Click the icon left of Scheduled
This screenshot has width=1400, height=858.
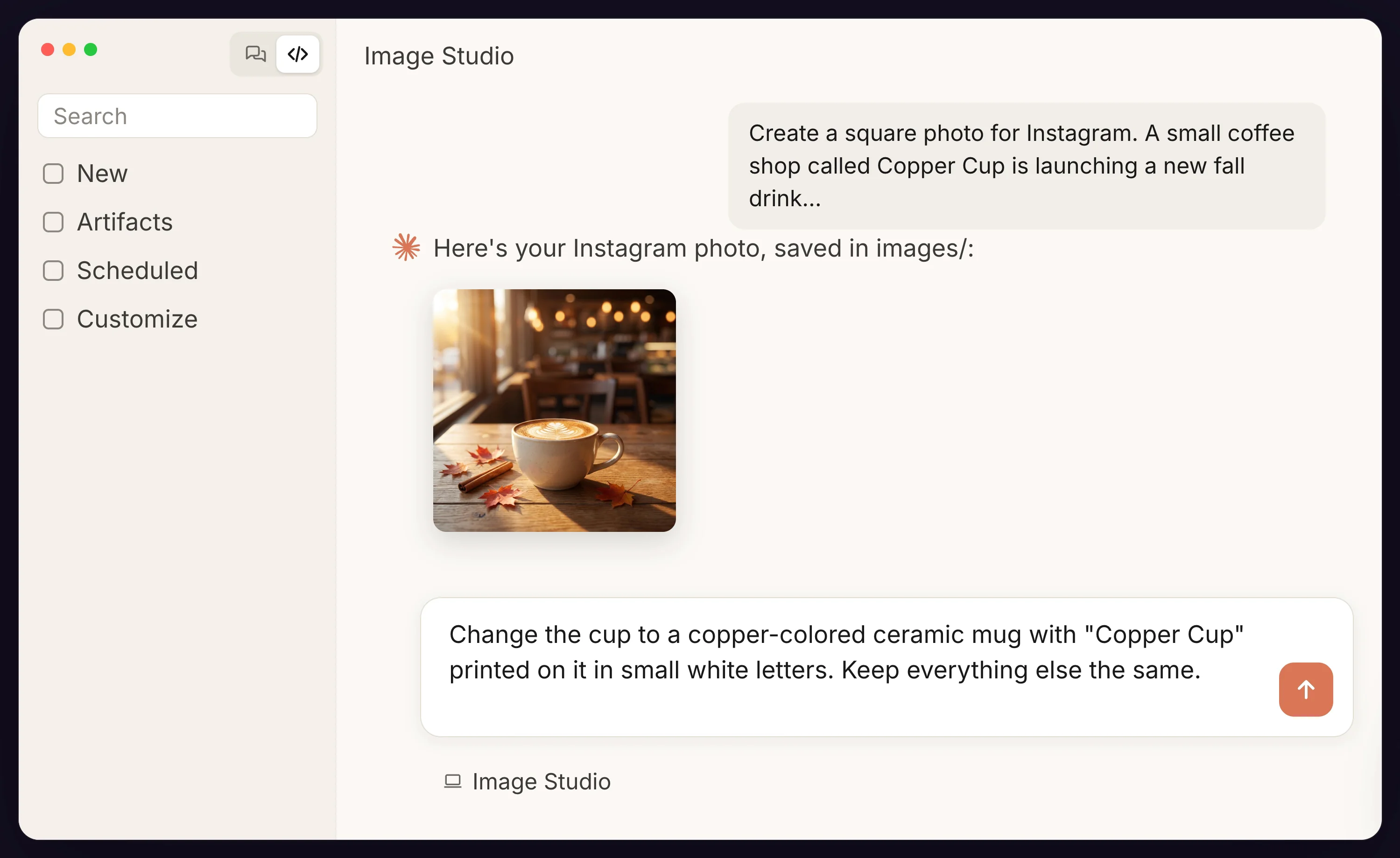tap(53, 271)
